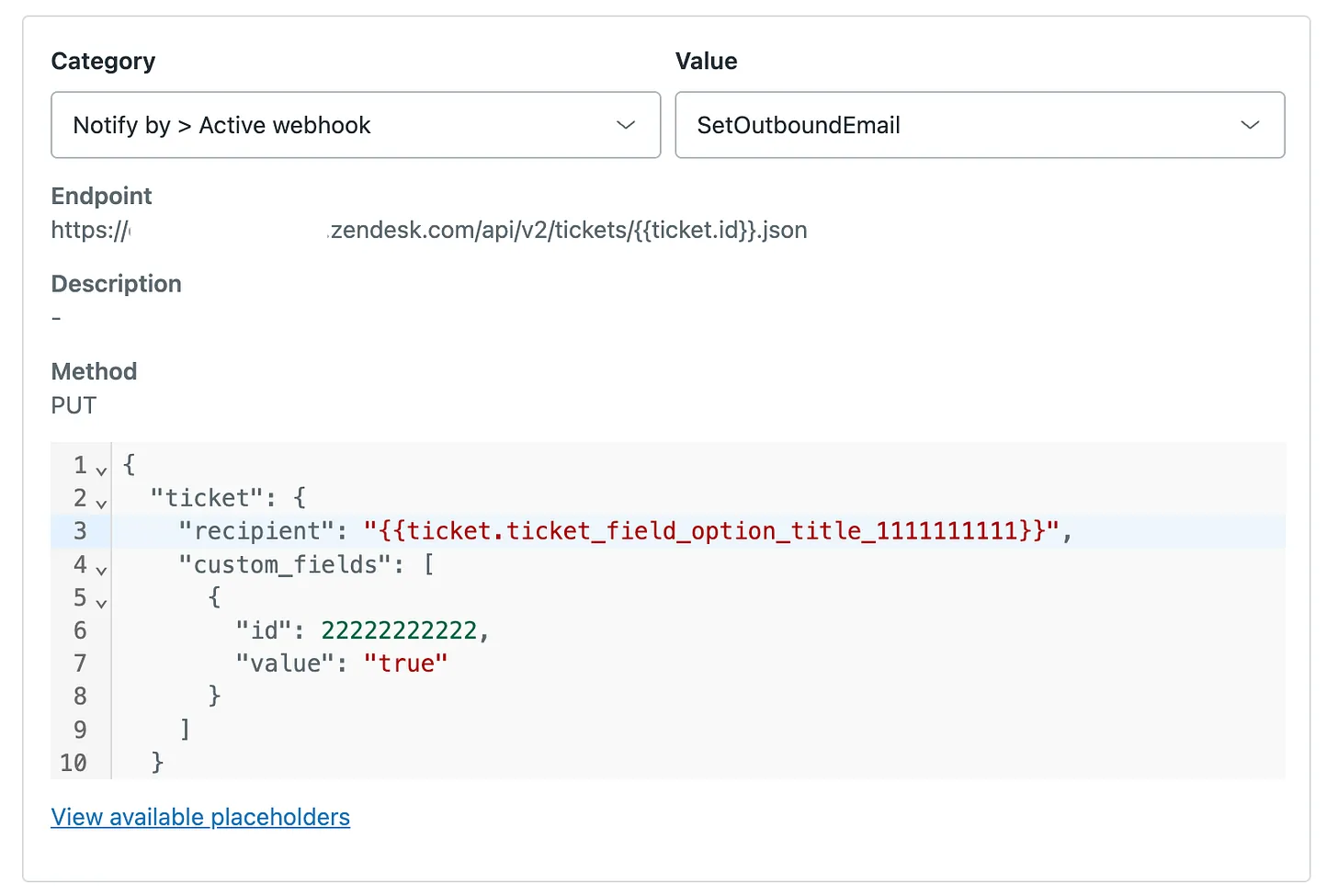Open the Category dropdown showing Notify by > Active webhook
The height and width of the screenshot is (896, 1338).
(356, 125)
